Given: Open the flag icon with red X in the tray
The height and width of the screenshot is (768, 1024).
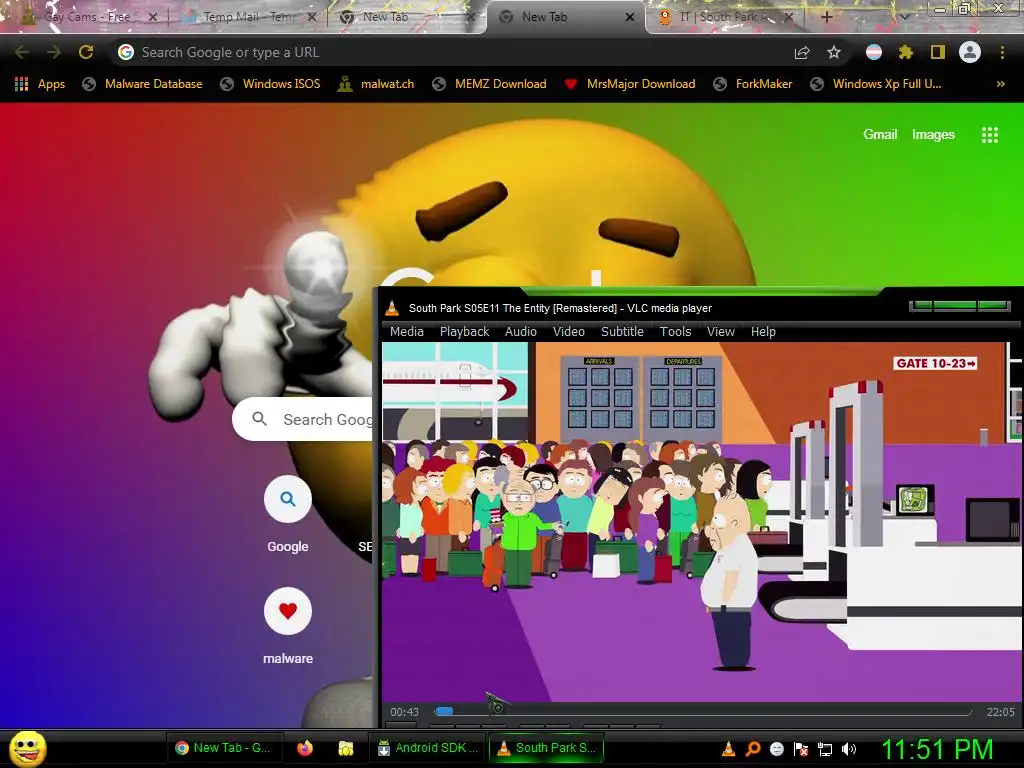Looking at the screenshot, I should pos(801,749).
